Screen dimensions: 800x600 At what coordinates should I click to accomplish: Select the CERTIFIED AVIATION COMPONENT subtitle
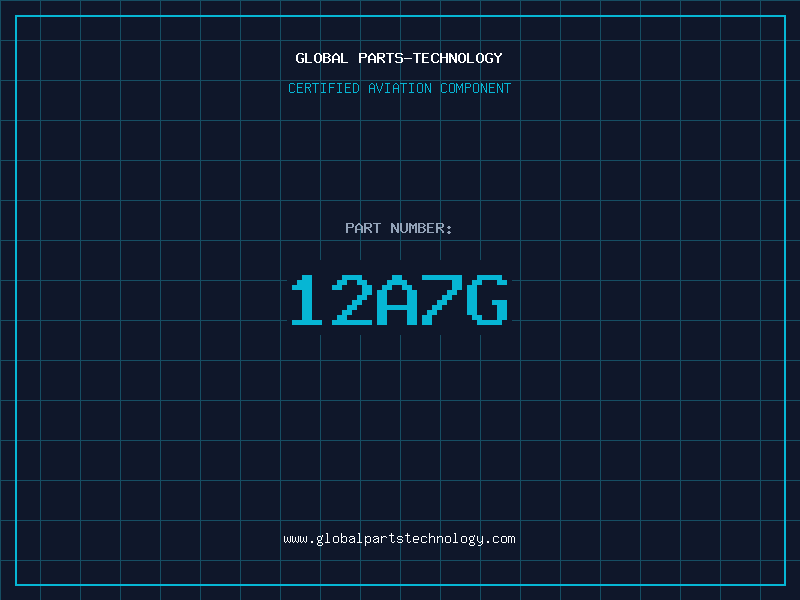click(399, 88)
